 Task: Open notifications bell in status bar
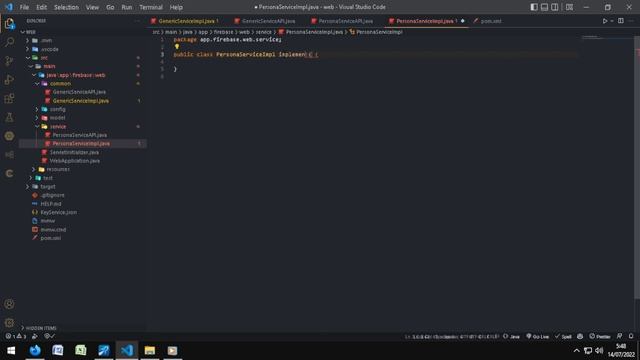631,336
